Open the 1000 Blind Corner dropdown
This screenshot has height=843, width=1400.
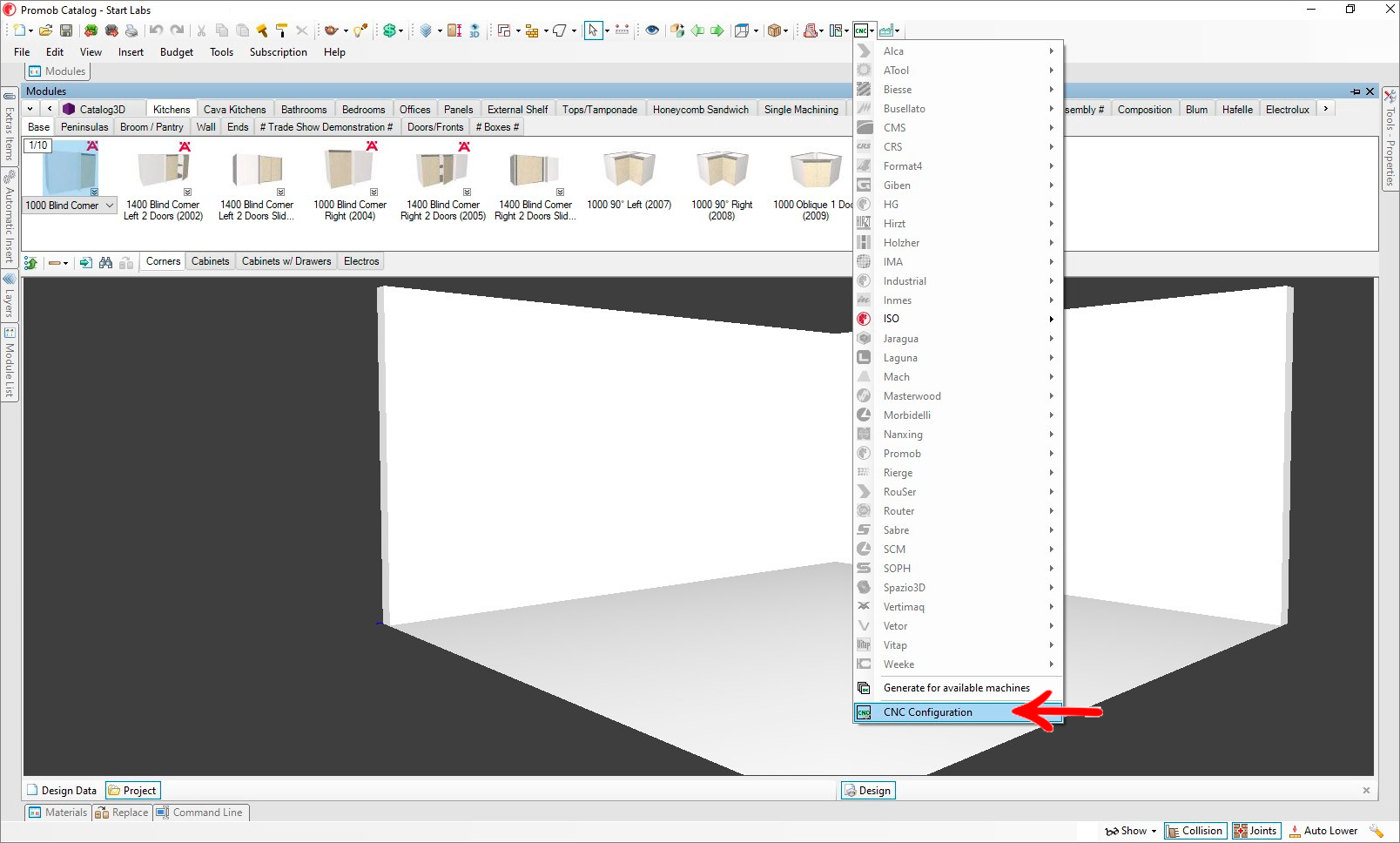tap(110, 206)
